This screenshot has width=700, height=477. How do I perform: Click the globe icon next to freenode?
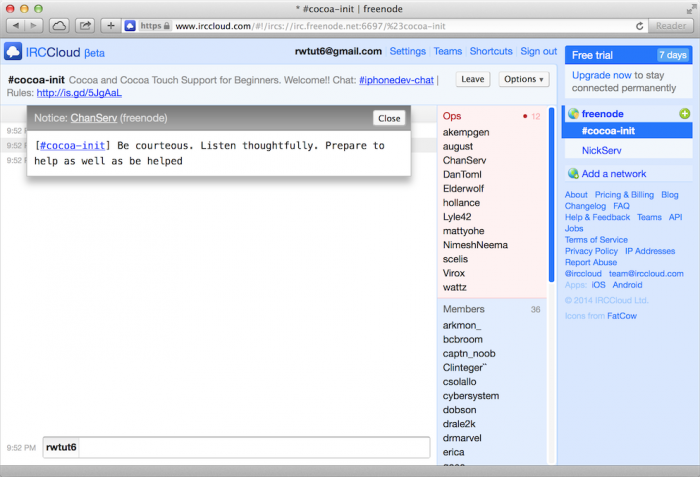[573, 114]
